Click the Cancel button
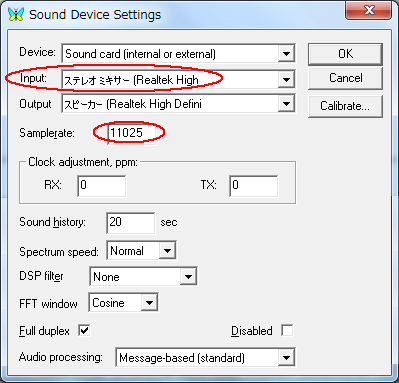The width and height of the screenshot is (399, 383). pyautogui.click(x=345, y=78)
